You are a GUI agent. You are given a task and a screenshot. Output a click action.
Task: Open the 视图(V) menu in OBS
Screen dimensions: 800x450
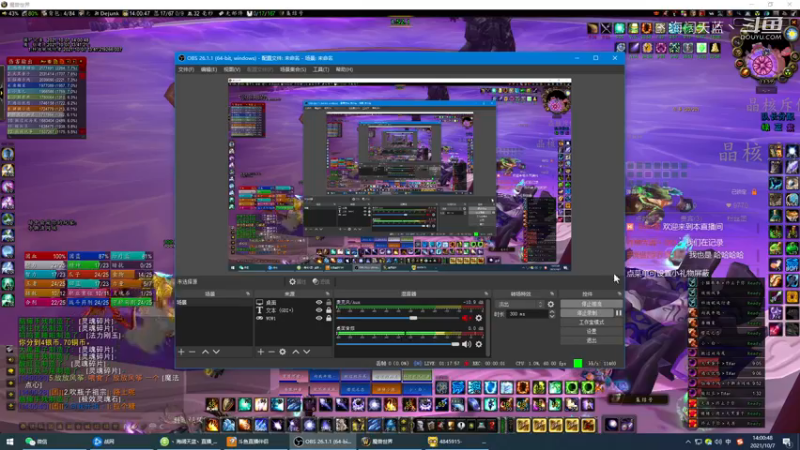tap(232, 69)
